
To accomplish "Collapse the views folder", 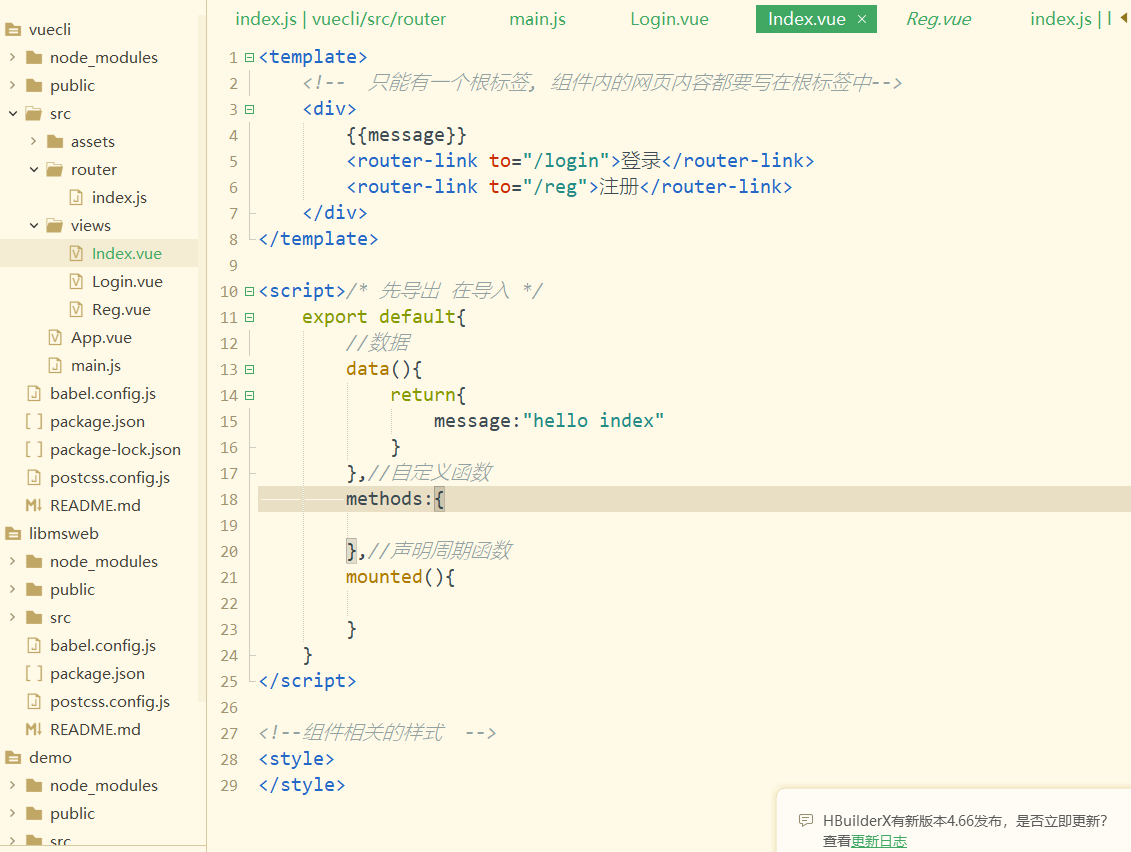I will 33,226.
